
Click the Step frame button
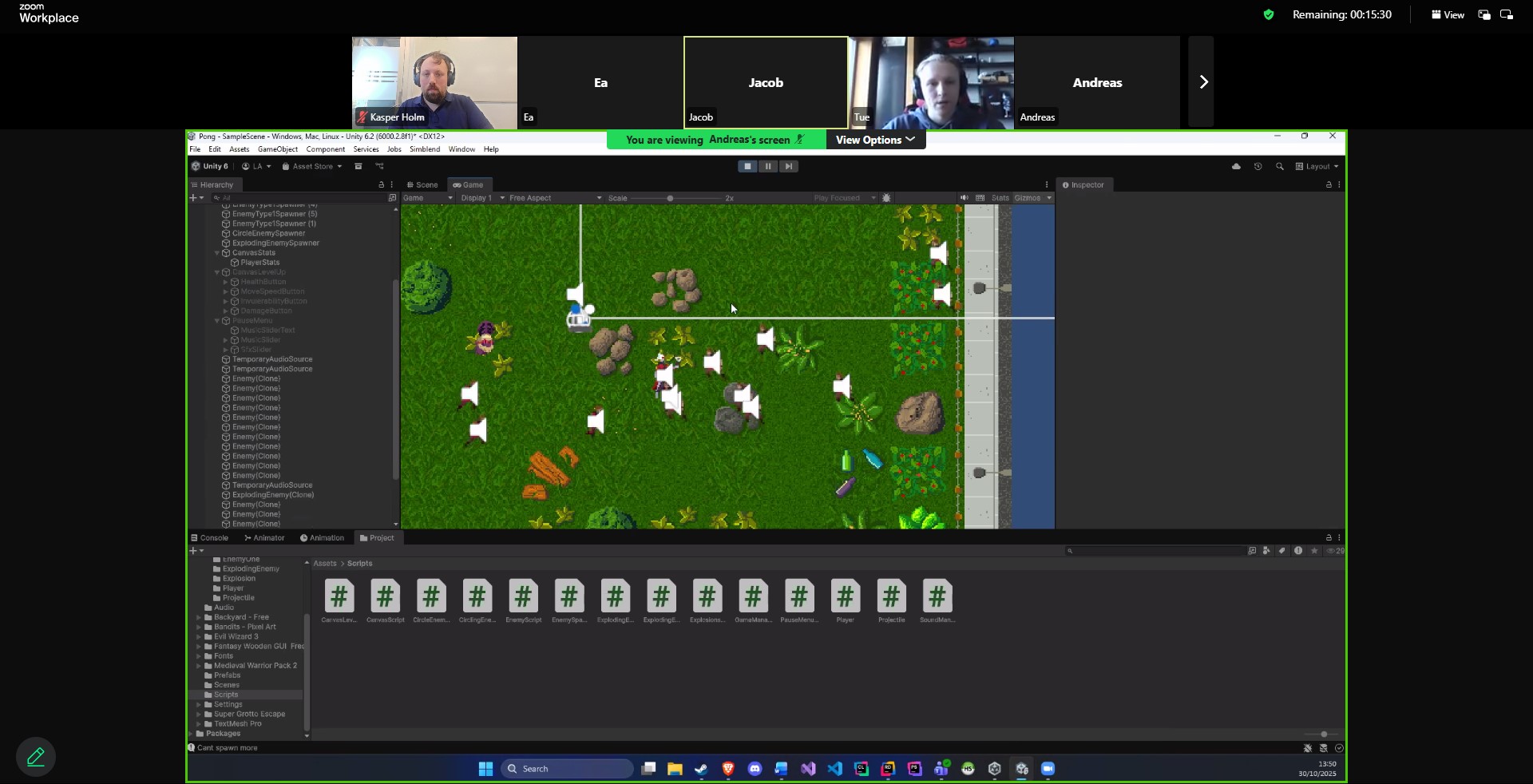(x=789, y=166)
